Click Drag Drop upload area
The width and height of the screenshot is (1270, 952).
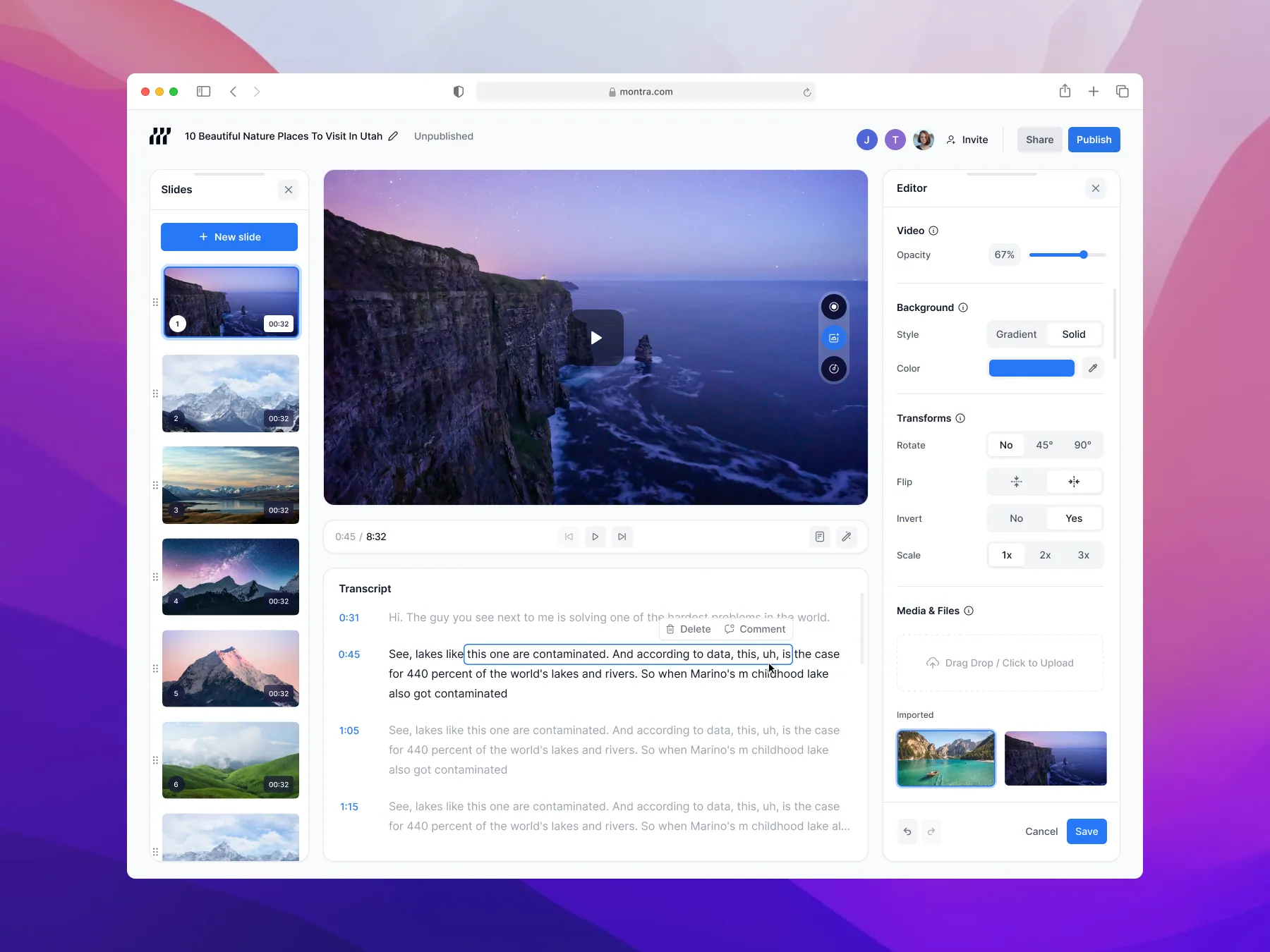pos(1000,663)
